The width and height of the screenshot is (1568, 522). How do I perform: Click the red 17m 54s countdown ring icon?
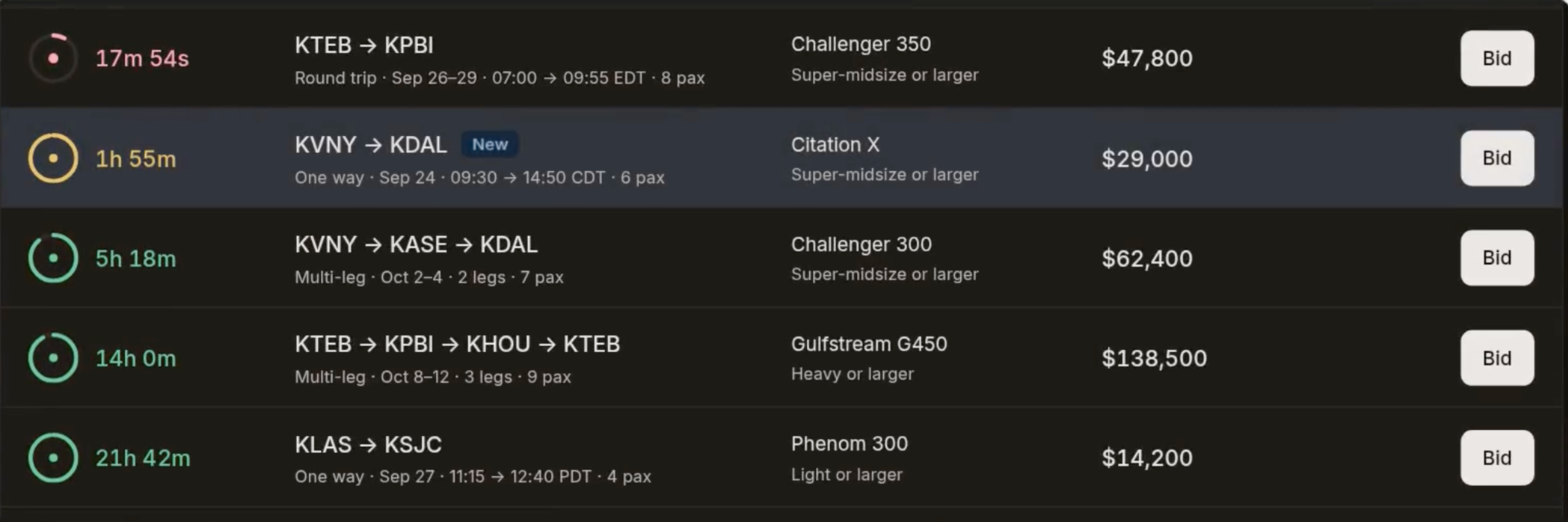53,58
